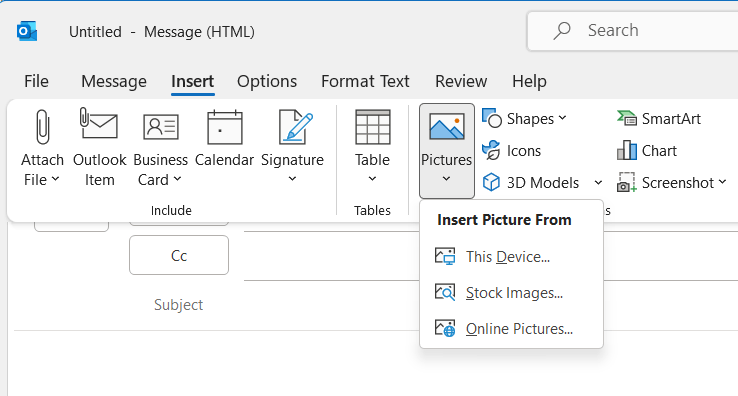Viewport: 738px width, 396px height.
Task: Insert a Chart
Action: click(x=647, y=151)
